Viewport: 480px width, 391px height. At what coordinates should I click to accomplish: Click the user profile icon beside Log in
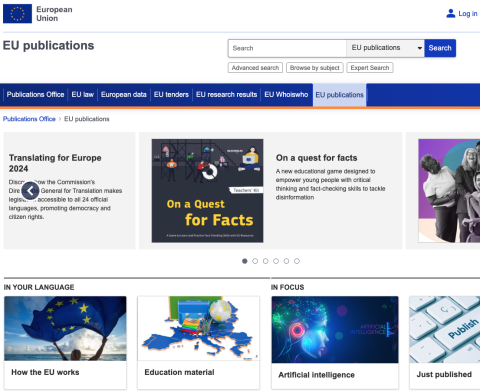[451, 14]
